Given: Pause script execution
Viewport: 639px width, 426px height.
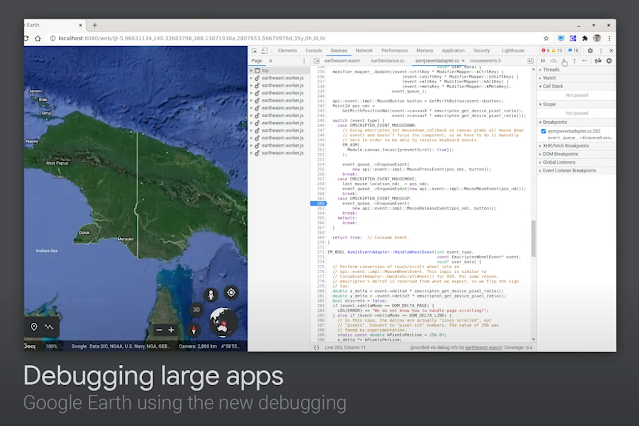Looking at the screenshot, I should point(543,61).
